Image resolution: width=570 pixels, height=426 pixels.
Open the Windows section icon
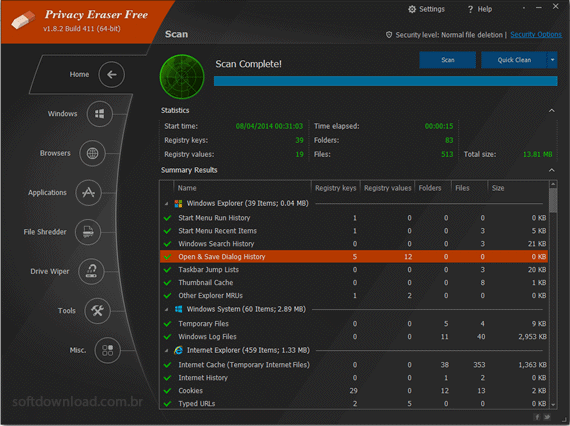coord(100,114)
